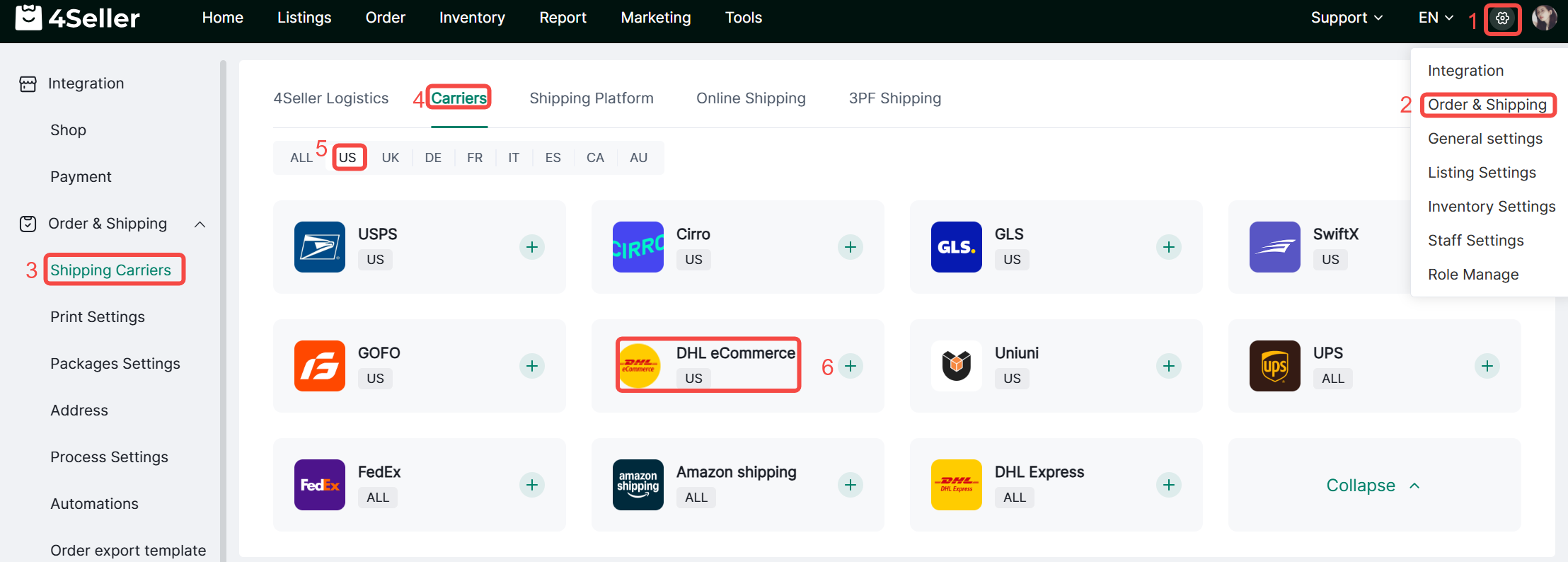Add the USPS carrier with its plus icon

pos(532,247)
